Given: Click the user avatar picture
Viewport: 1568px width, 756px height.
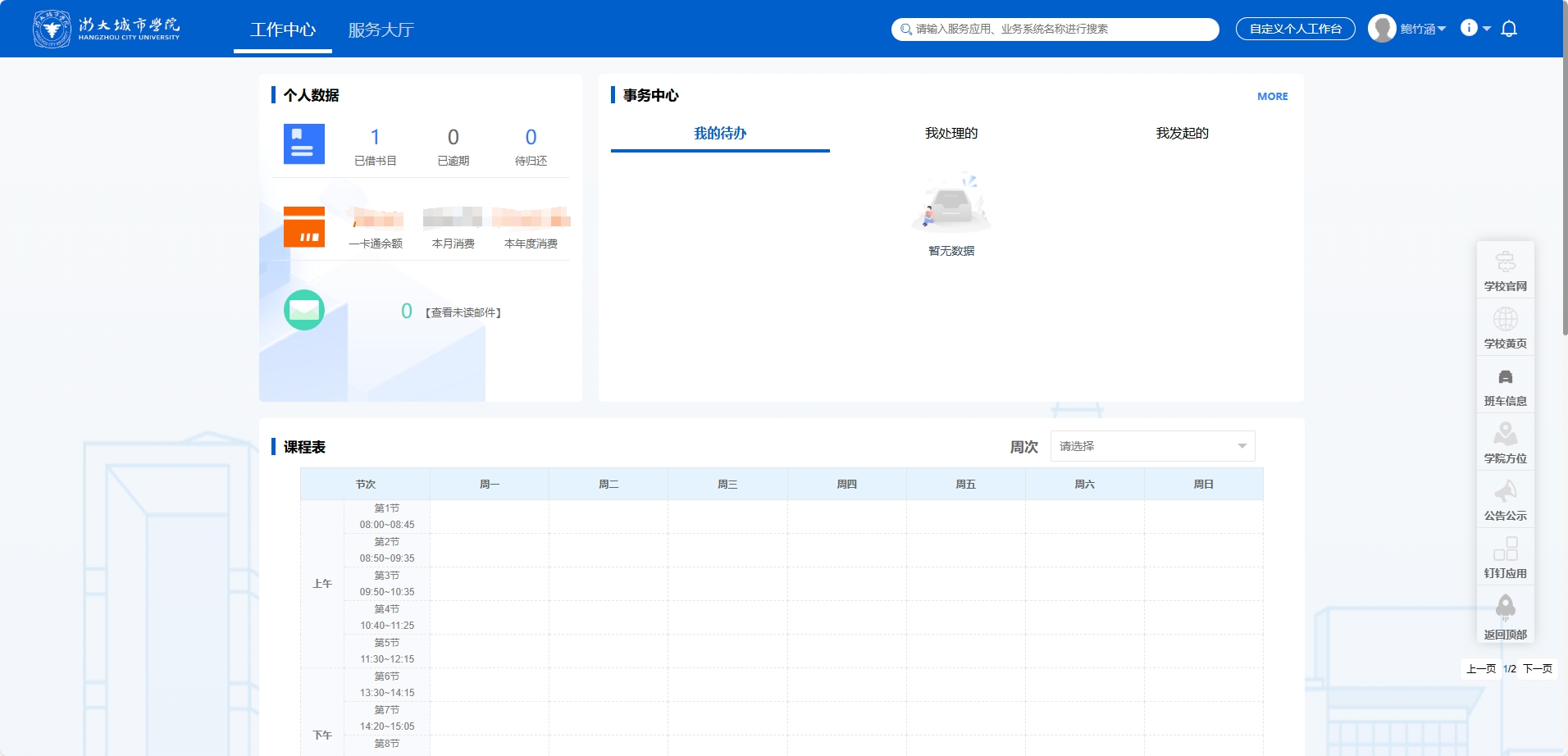Looking at the screenshot, I should (1382, 29).
